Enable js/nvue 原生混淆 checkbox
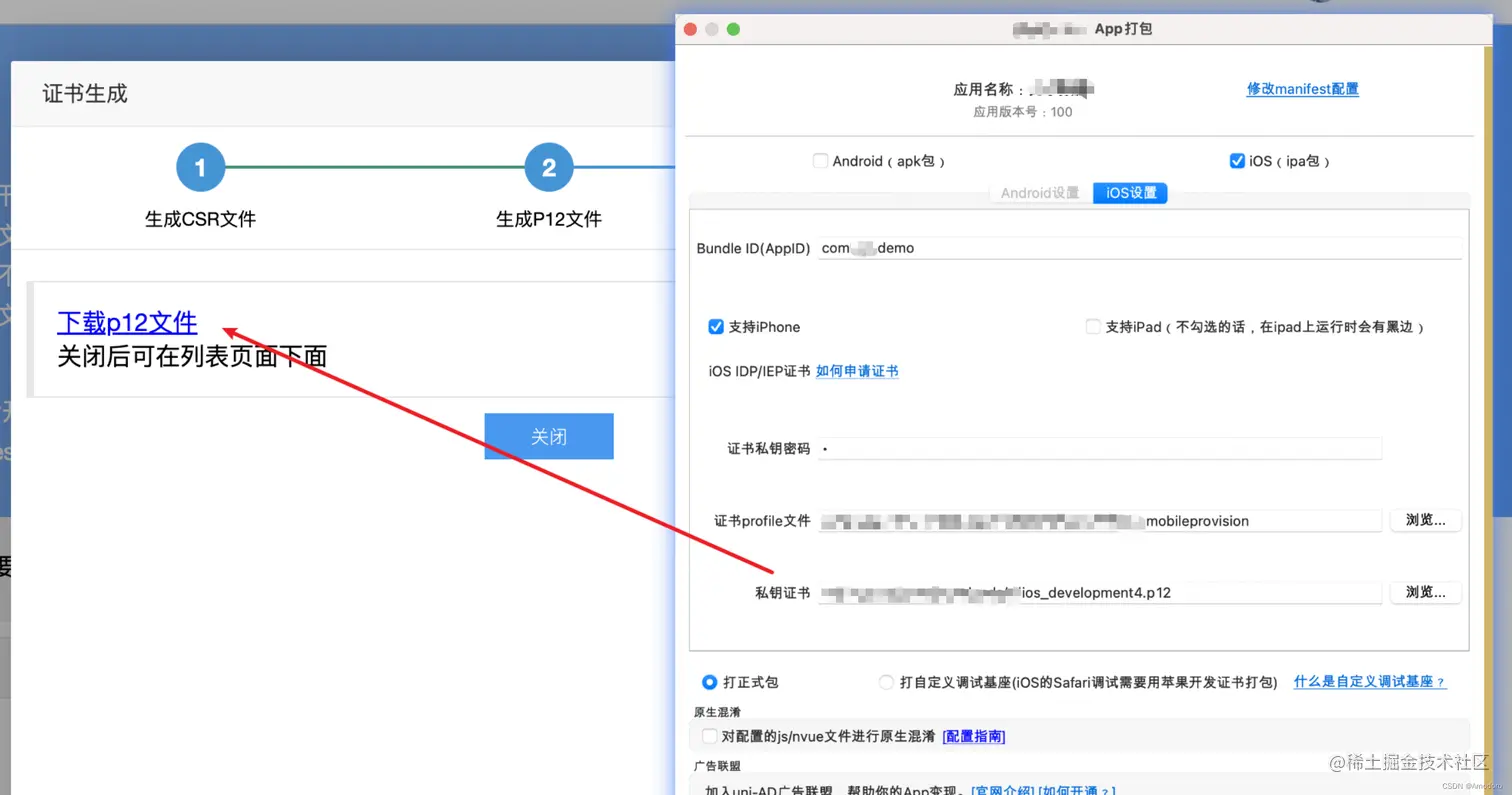This screenshot has width=1512, height=795. pos(709,736)
